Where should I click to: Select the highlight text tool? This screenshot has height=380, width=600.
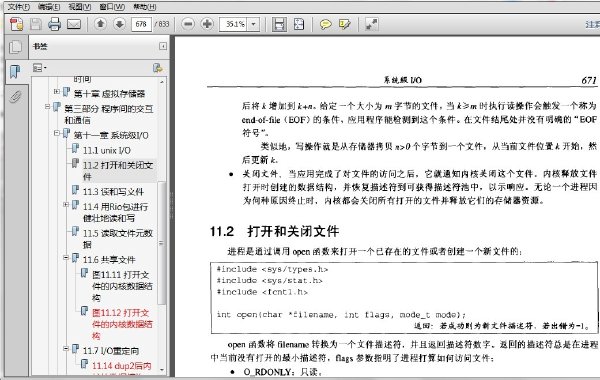(x=344, y=24)
